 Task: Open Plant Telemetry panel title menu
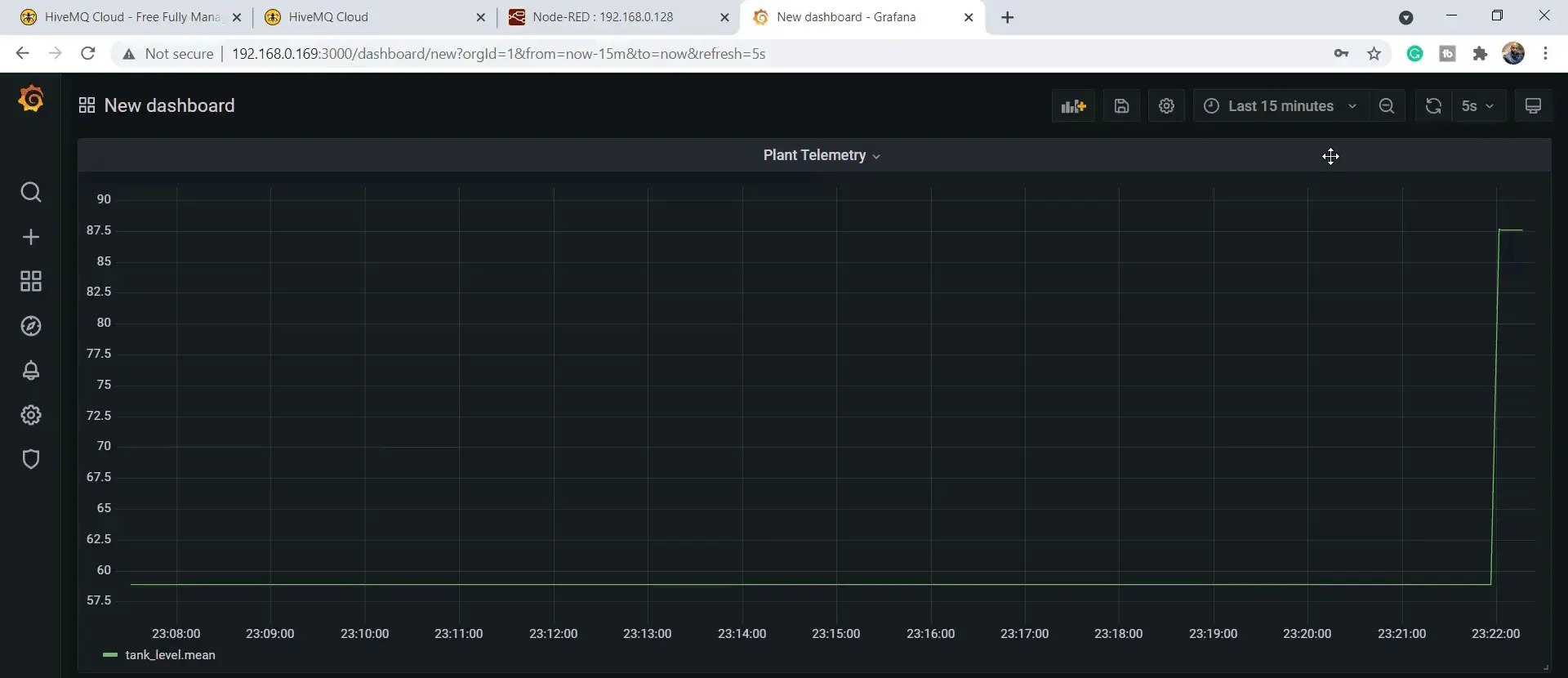coord(822,155)
